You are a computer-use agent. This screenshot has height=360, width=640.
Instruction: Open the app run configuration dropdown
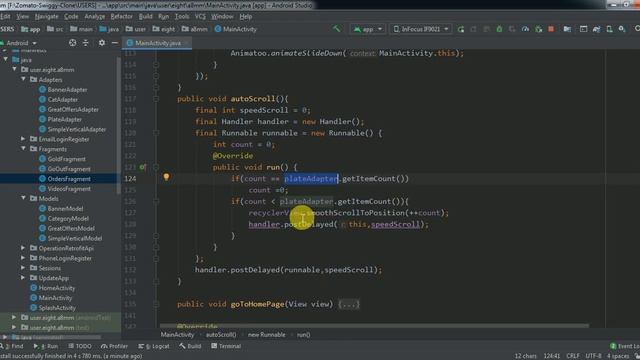(x=368, y=29)
